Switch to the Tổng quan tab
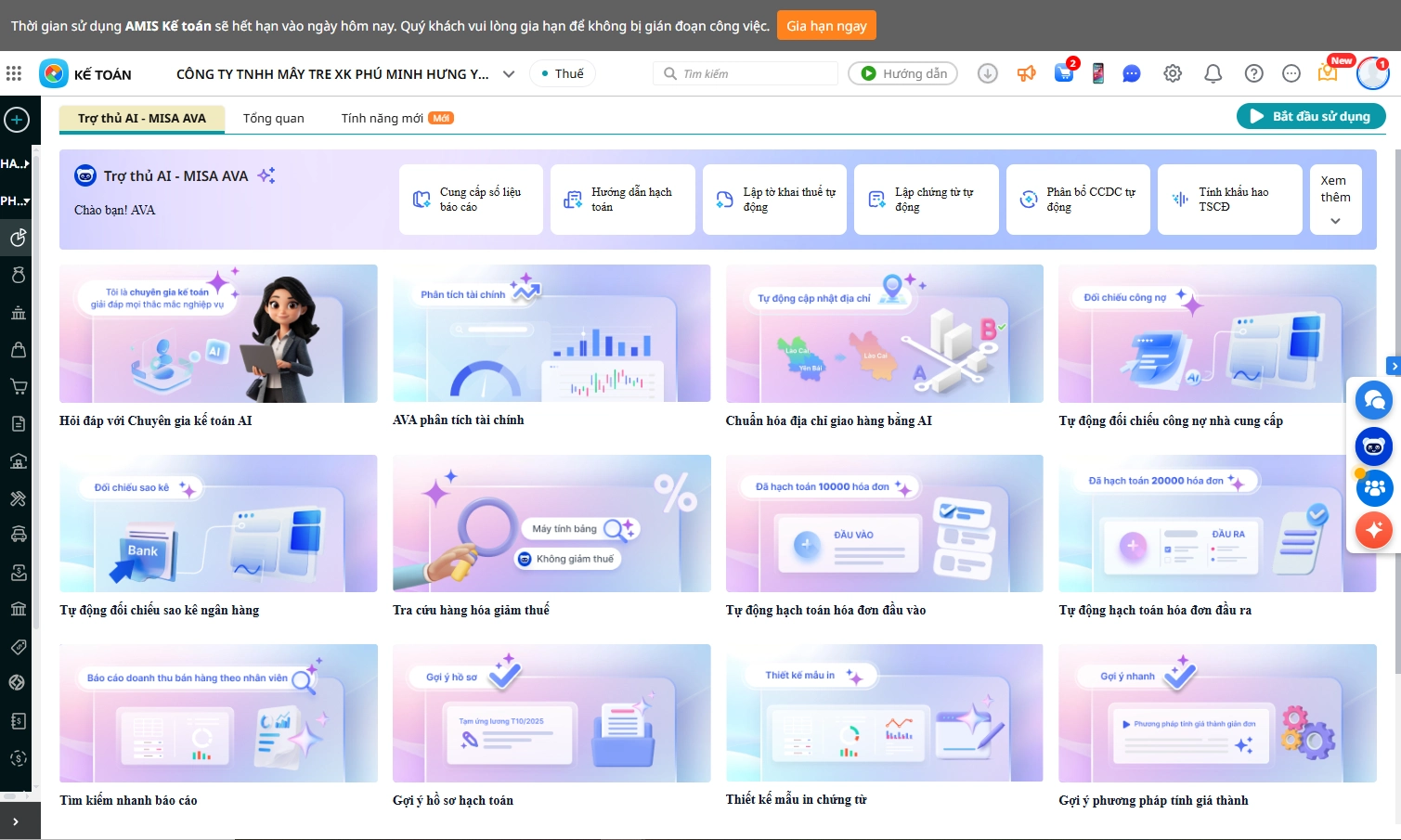 pos(273,118)
